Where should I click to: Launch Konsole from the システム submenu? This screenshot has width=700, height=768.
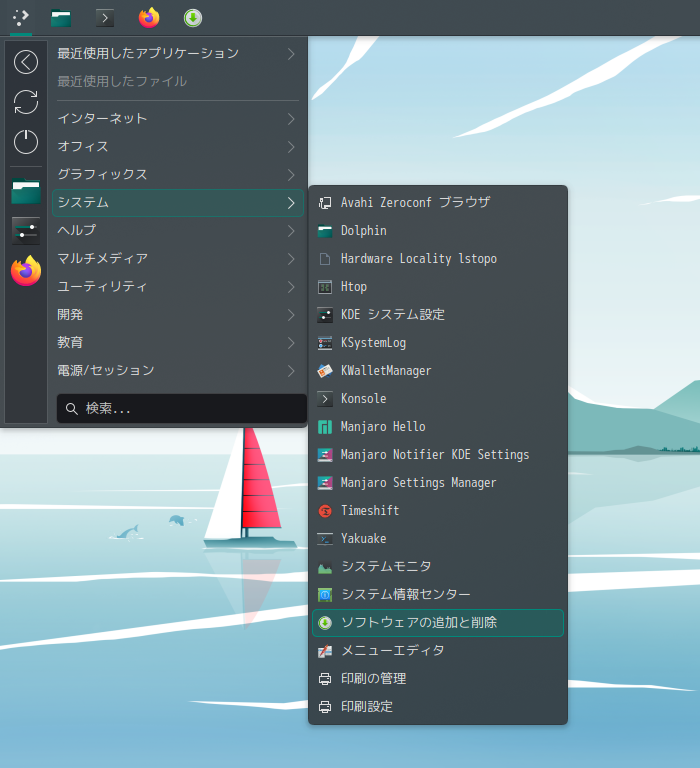click(x=438, y=399)
